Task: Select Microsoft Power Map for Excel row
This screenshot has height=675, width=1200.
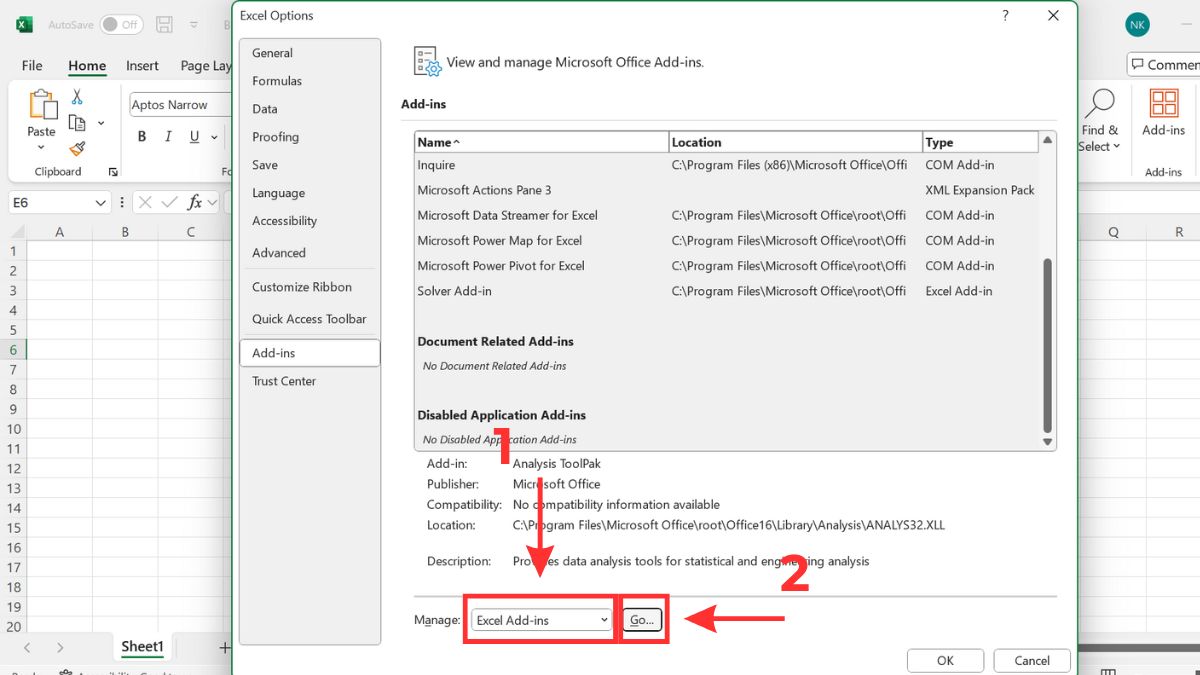Action: (727, 241)
